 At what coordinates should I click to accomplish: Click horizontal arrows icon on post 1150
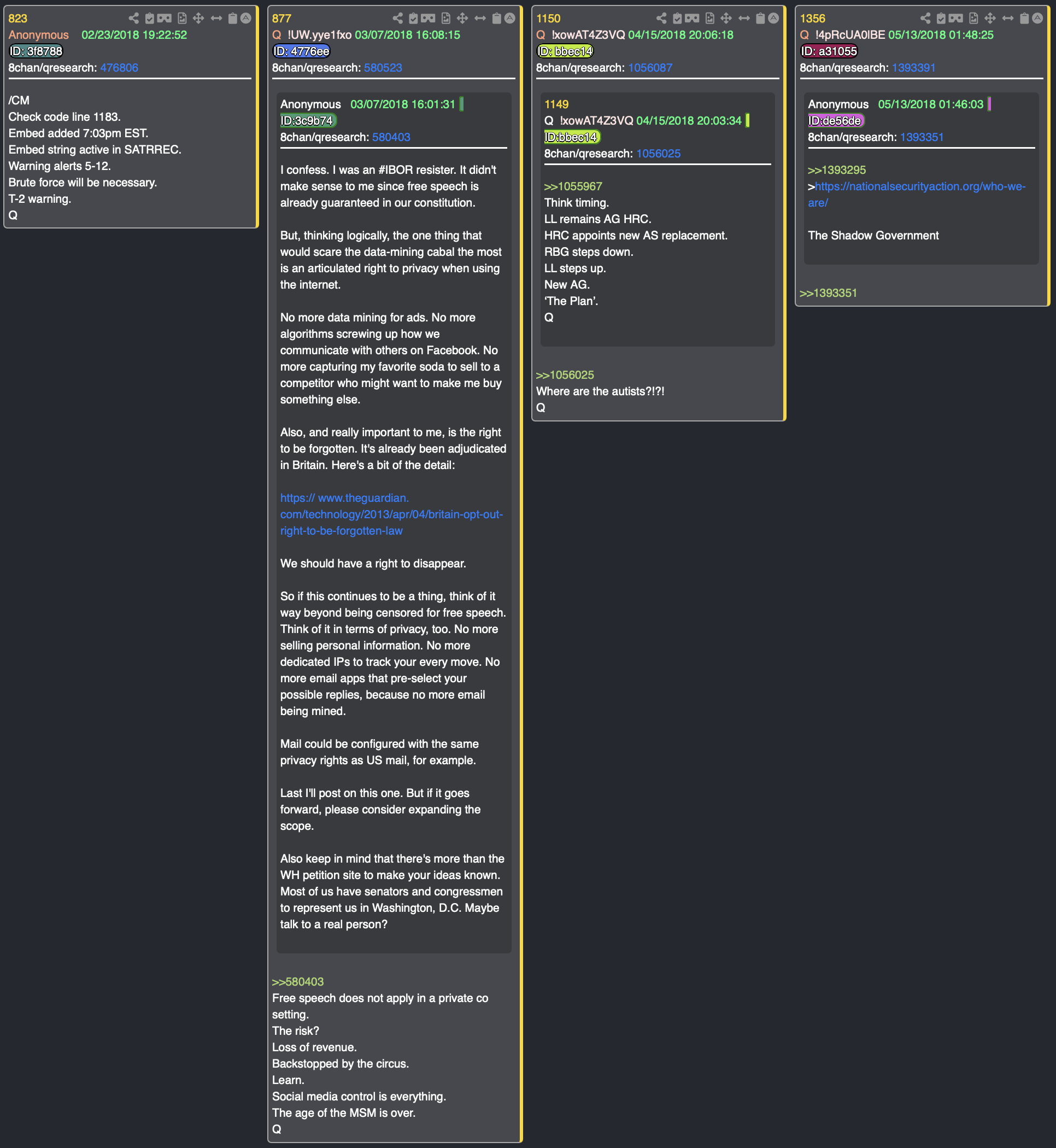pos(743,18)
